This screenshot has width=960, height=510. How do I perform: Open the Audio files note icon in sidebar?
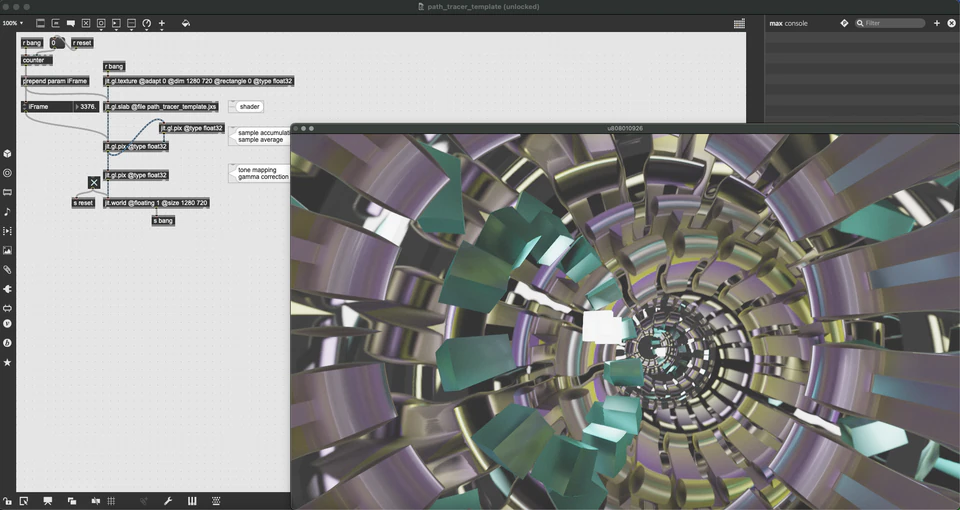point(7,212)
